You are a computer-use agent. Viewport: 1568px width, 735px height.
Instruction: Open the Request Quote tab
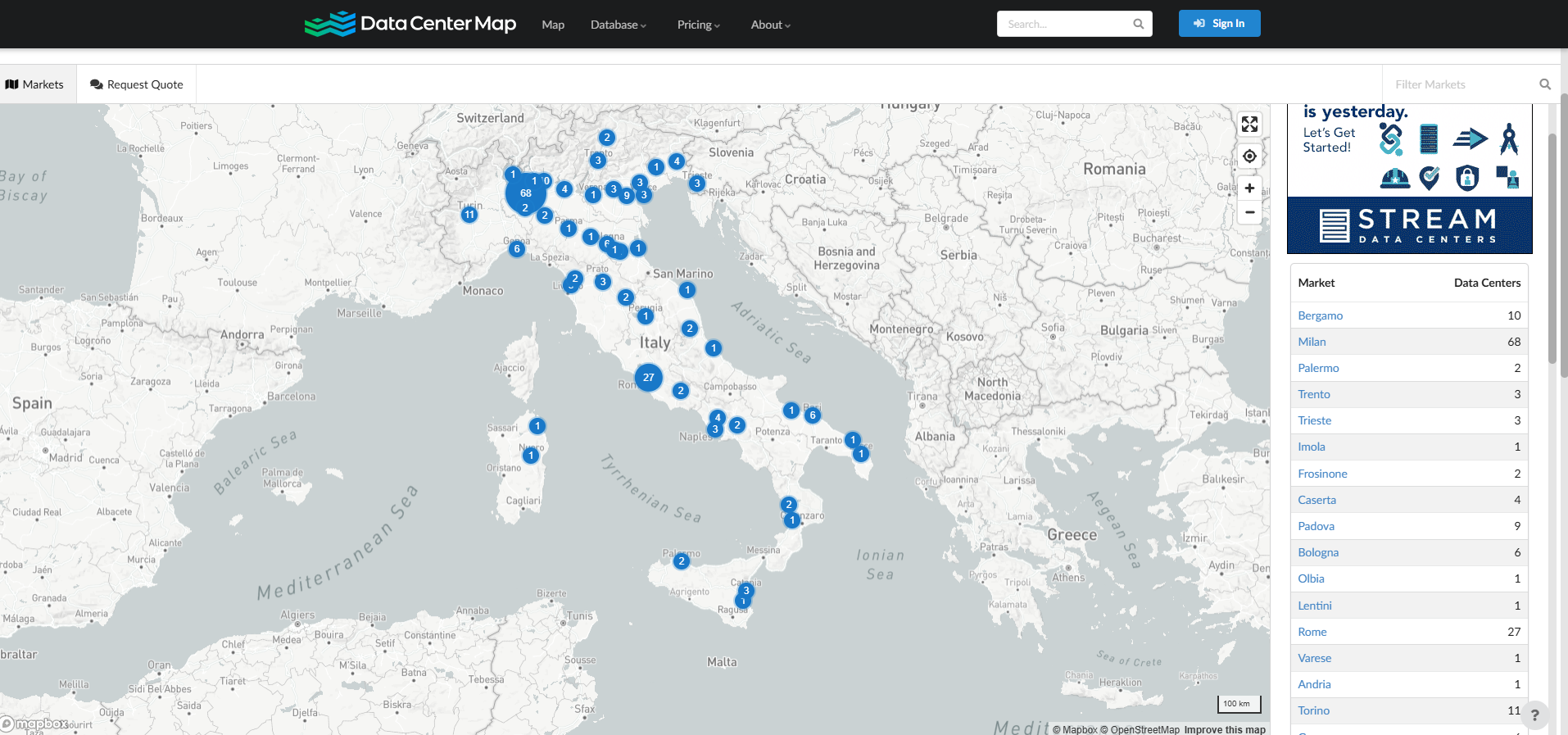click(x=137, y=84)
